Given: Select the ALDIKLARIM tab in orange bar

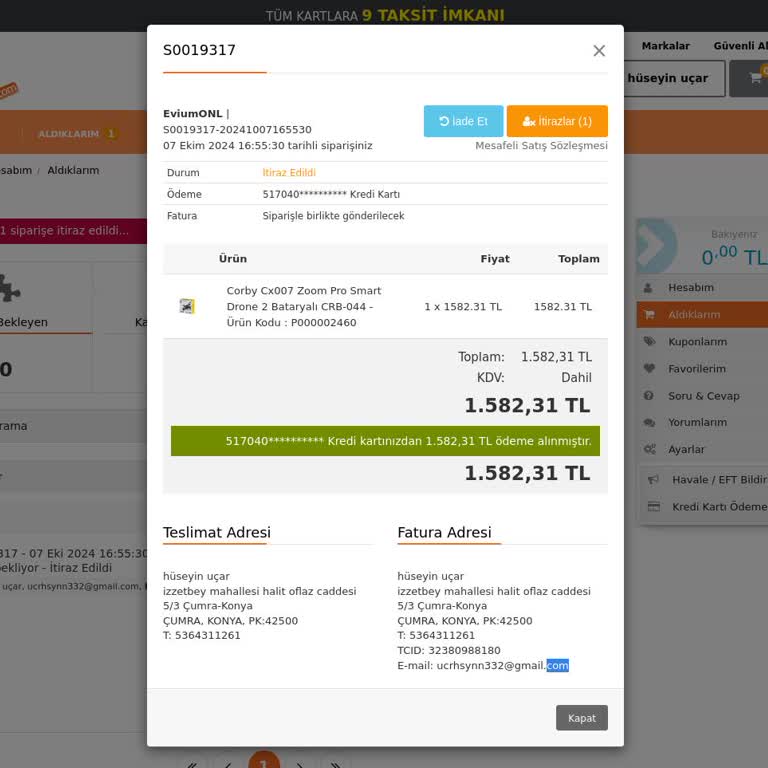Looking at the screenshot, I should coord(76,134).
